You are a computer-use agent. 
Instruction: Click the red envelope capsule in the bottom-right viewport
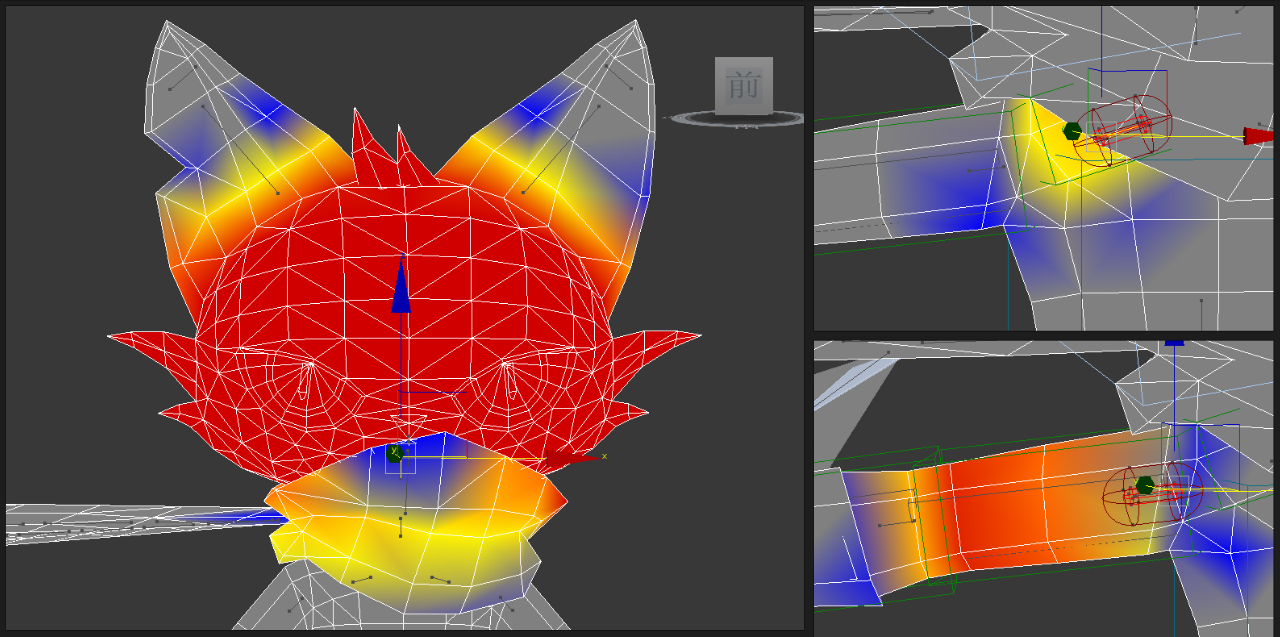[1152, 493]
